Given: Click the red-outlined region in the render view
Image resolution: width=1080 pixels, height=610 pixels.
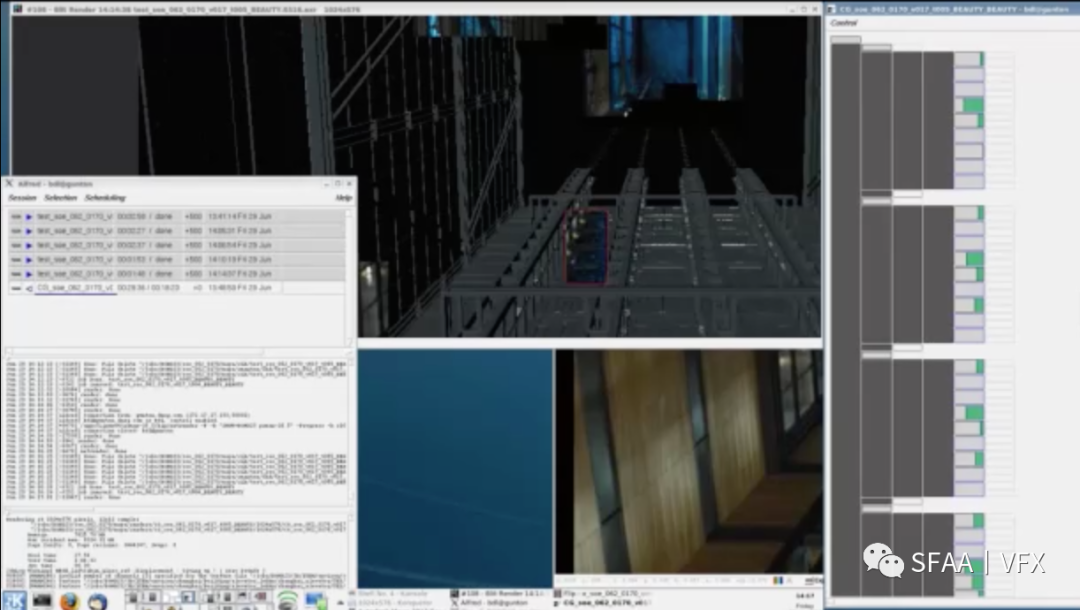Looking at the screenshot, I should click(x=586, y=246).
